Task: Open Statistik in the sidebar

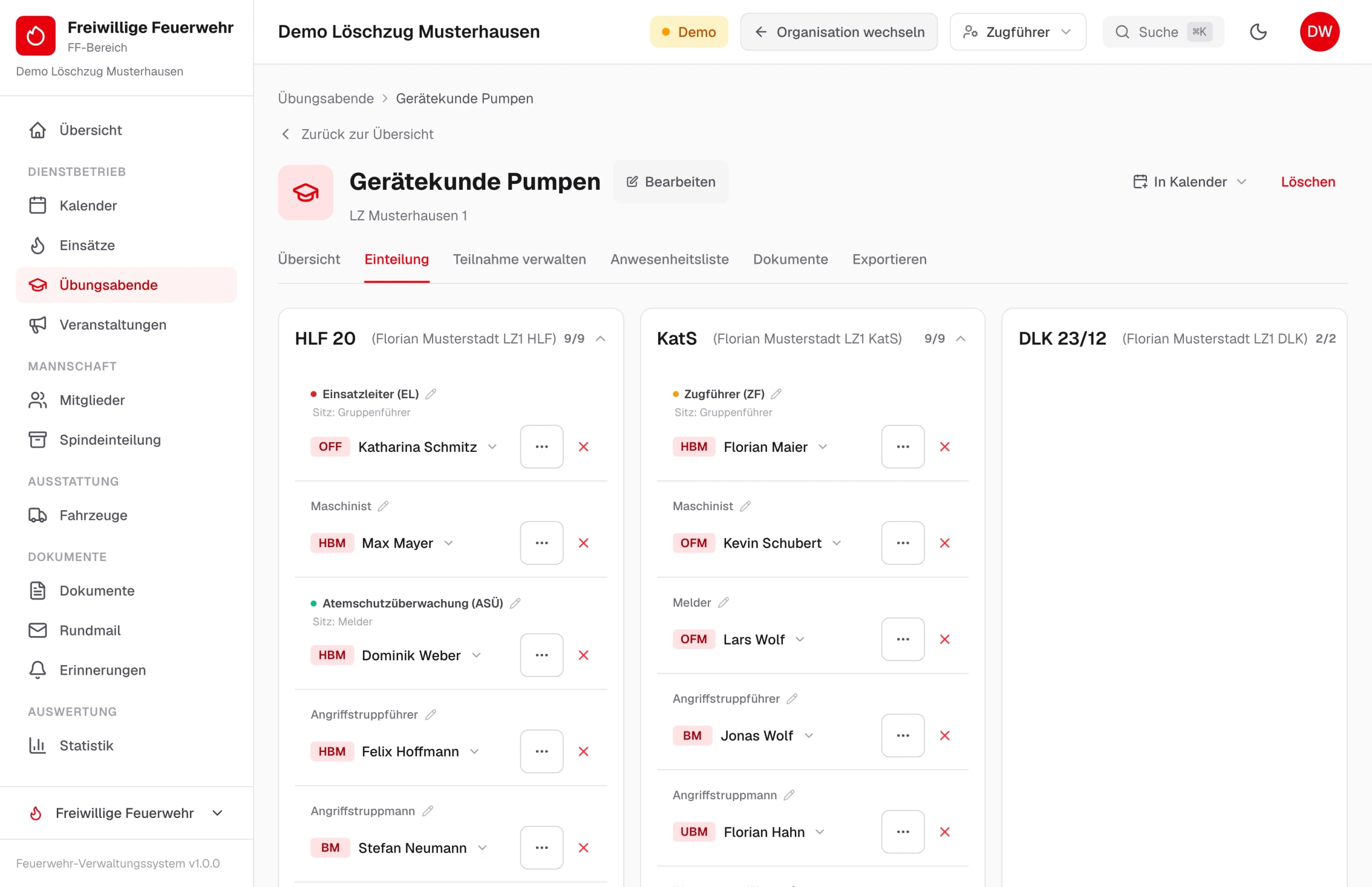Action: click(126, 746)
